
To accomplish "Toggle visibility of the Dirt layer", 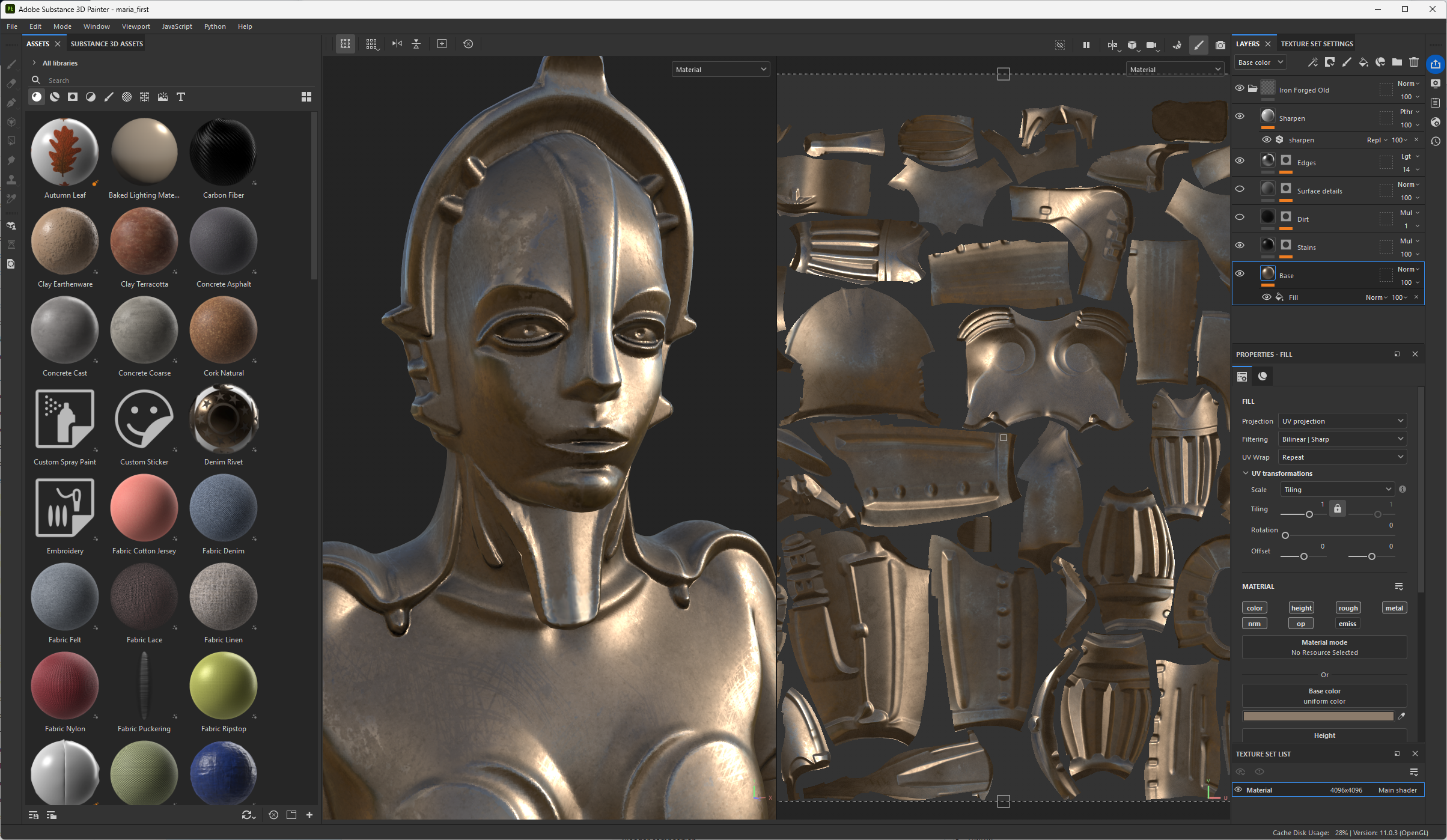I will click(1239, 217).
